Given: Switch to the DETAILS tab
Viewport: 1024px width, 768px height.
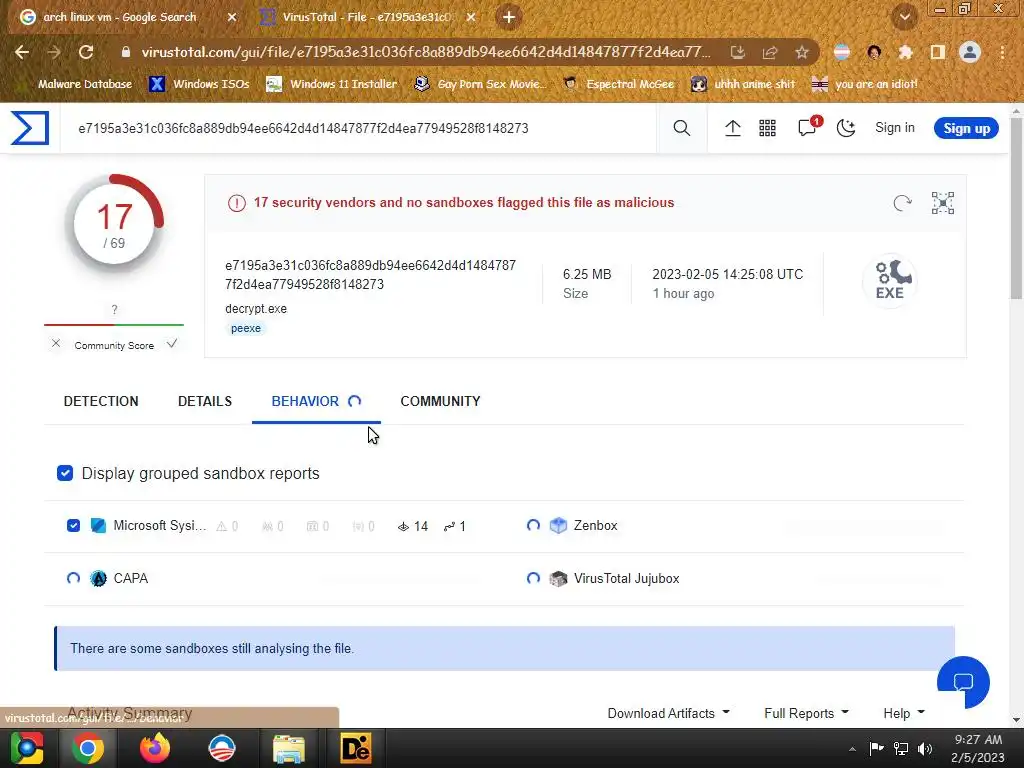Looking at the screenshot, I should tap(205, 401).
